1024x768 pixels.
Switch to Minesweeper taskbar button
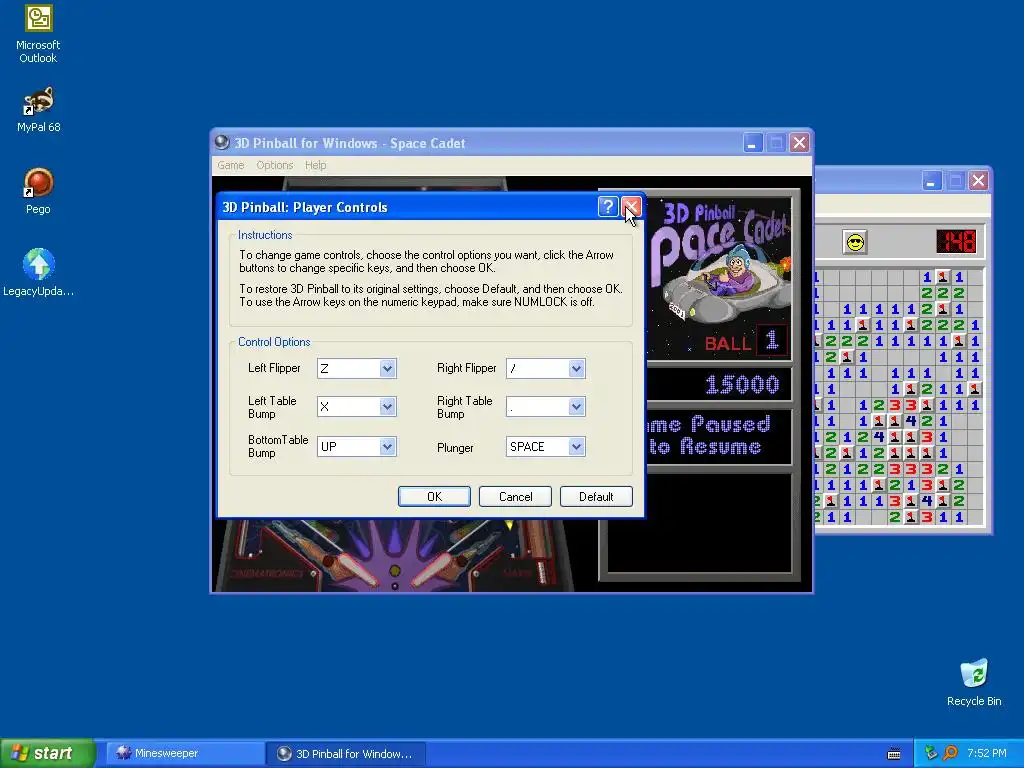pos(185,754)
